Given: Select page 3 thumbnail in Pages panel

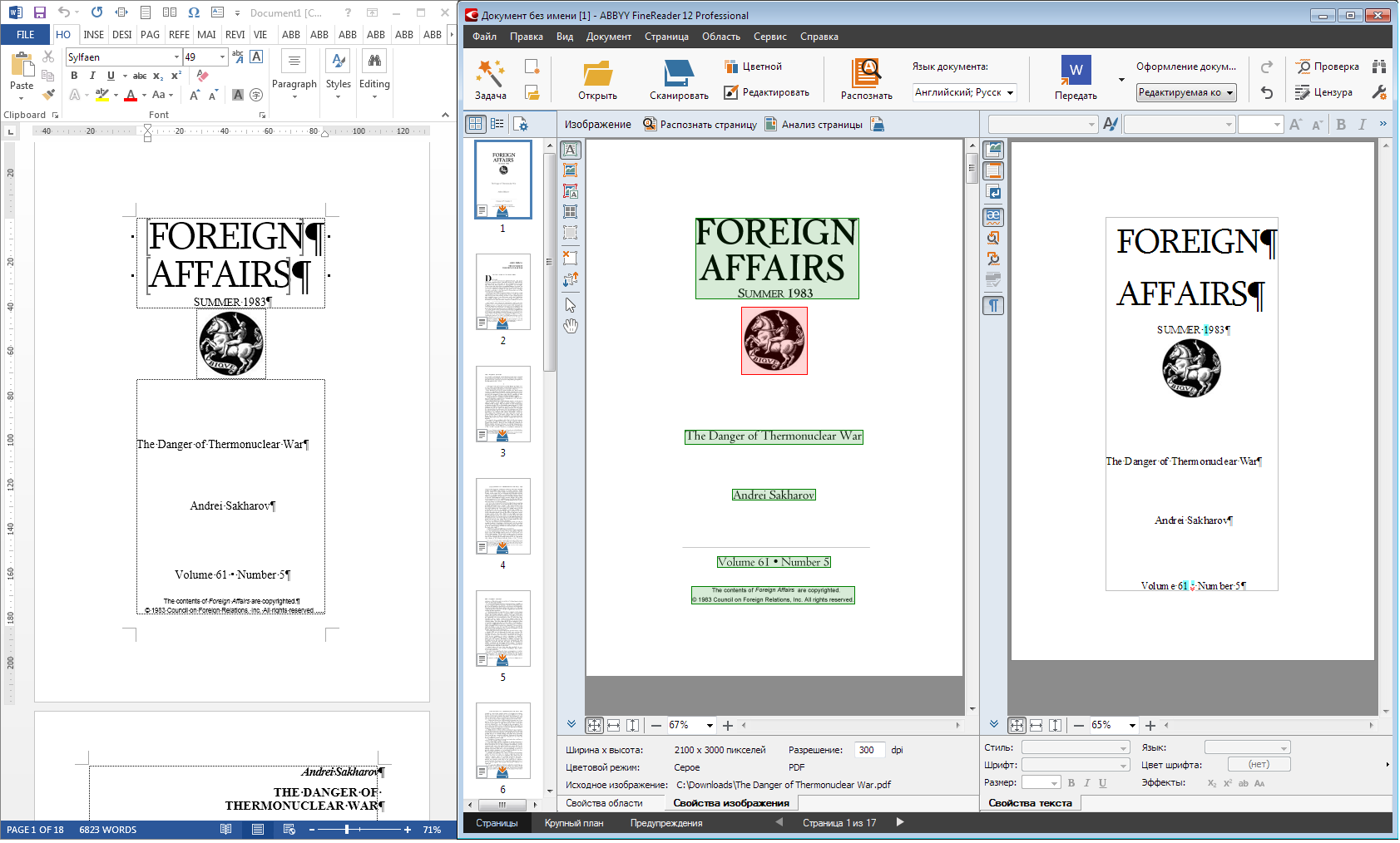Looking at the screenshot, I should 502,404.
